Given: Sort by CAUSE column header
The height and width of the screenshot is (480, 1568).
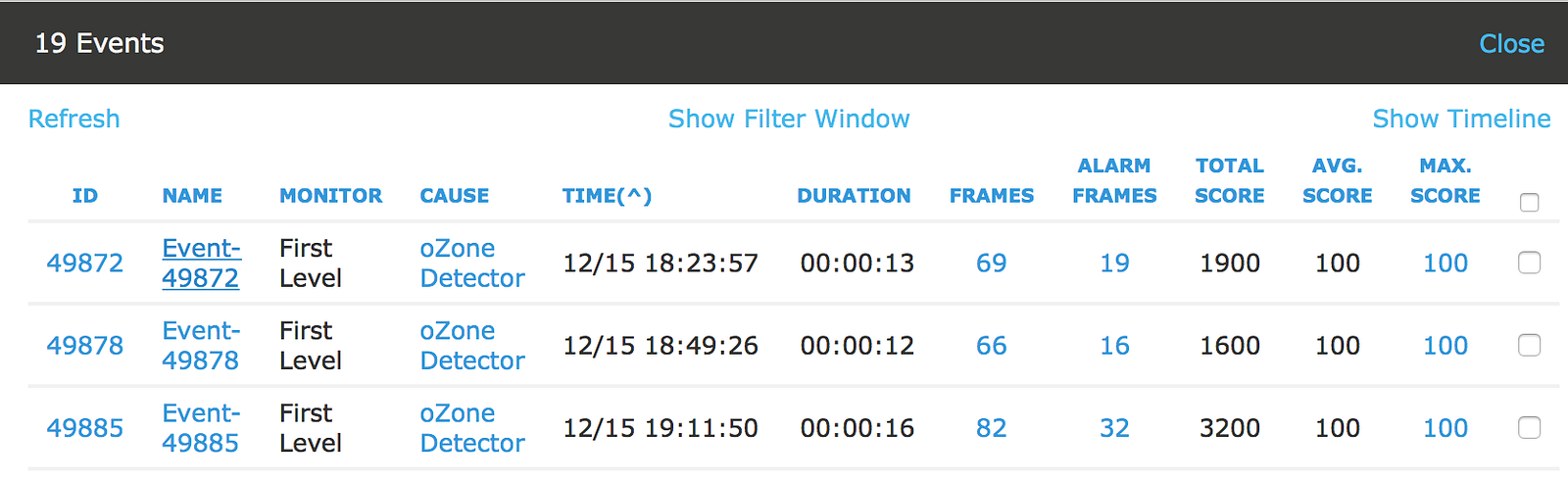Looking at the screenshot, I should (x=455, y=196).
